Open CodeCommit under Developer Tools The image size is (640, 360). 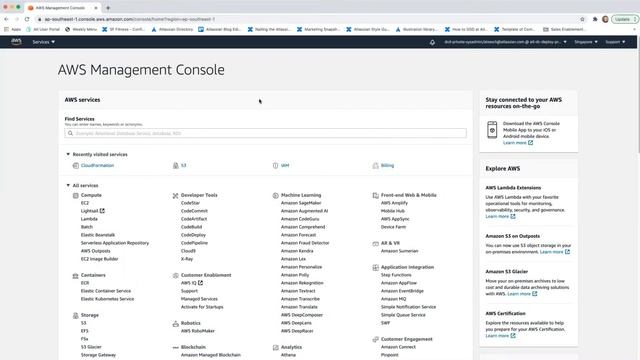pos(194,211)
